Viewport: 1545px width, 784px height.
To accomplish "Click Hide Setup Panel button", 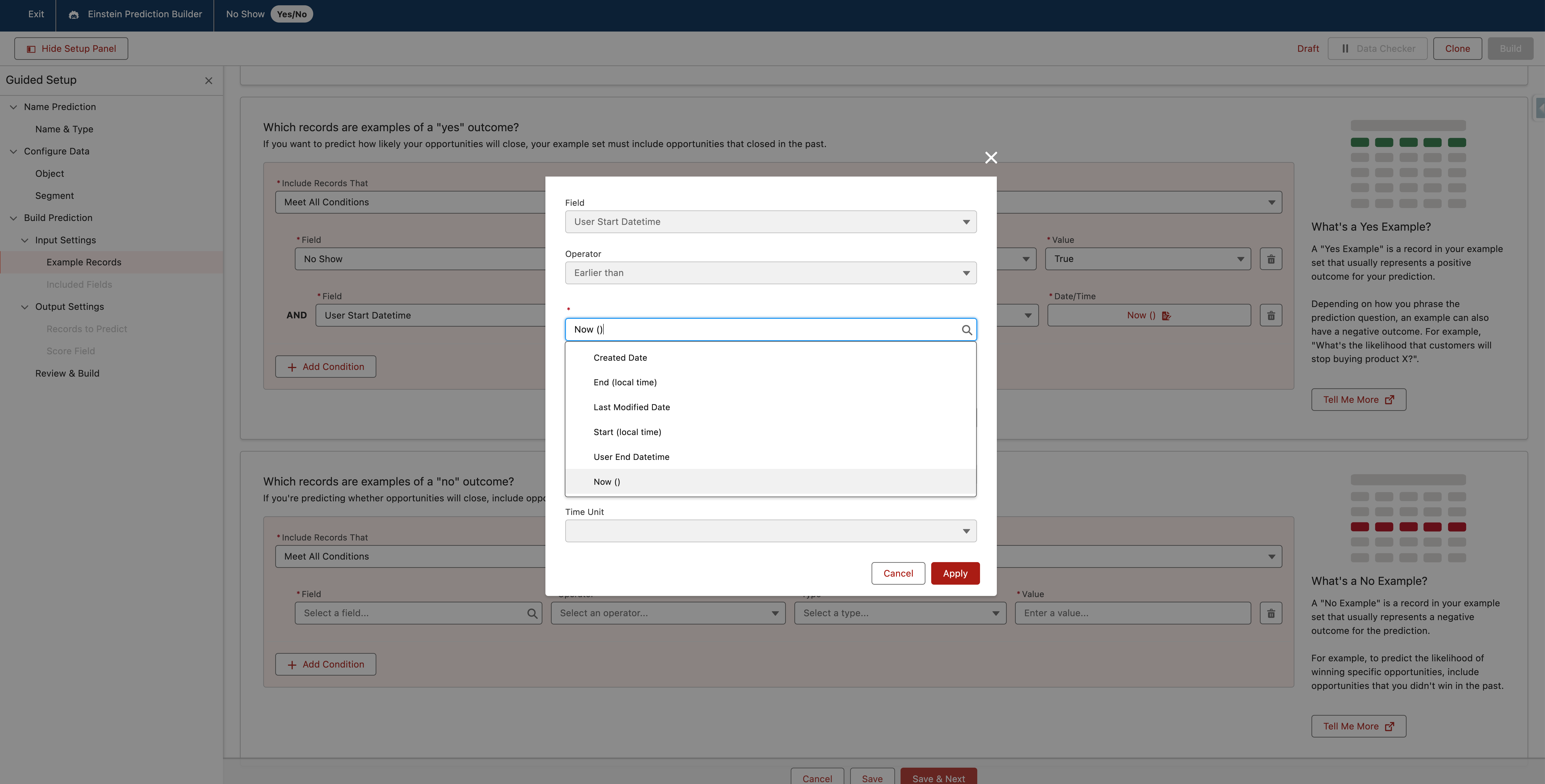I will [x=71, y=49].
